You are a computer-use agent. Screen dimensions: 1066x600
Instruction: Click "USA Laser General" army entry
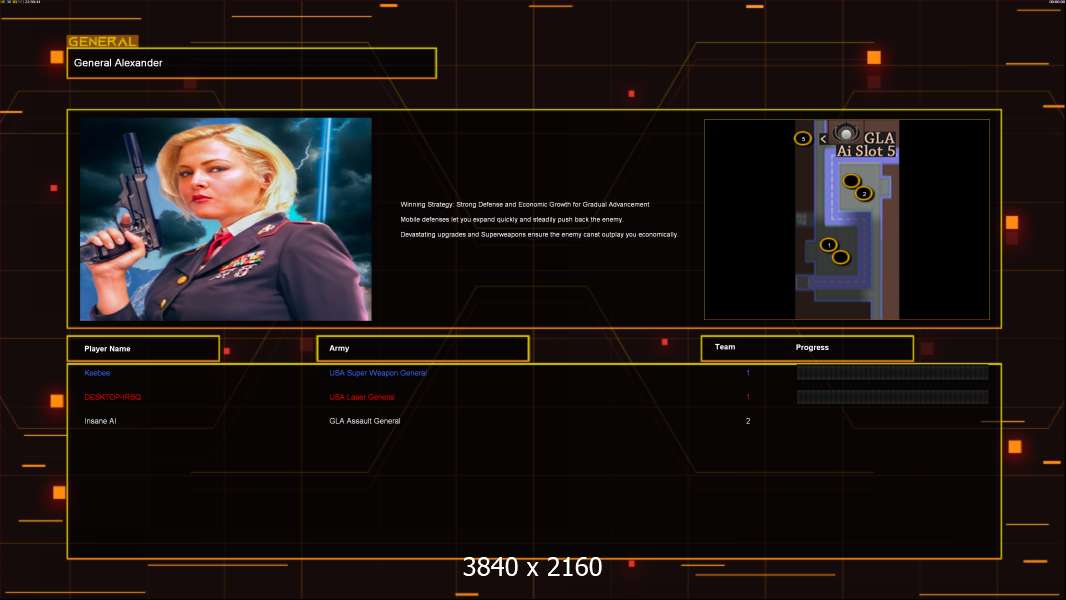(362, 397)
